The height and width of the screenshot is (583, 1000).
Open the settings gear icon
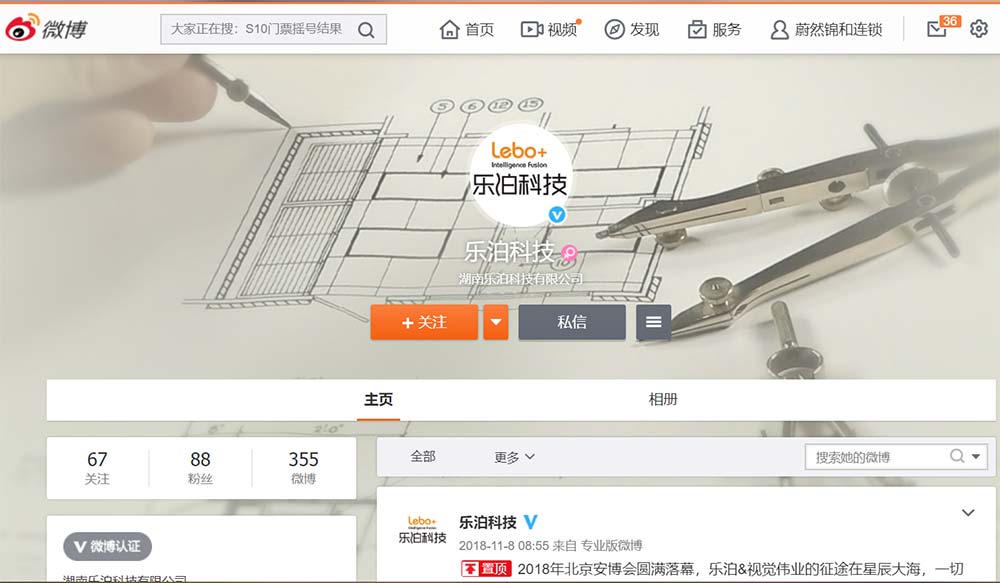979,29
